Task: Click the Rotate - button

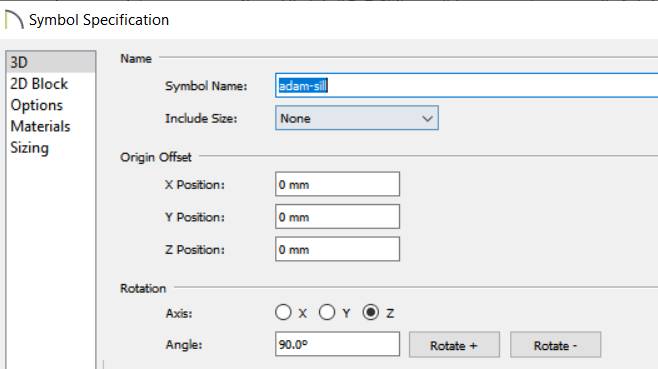Action: tap(556, 345)
